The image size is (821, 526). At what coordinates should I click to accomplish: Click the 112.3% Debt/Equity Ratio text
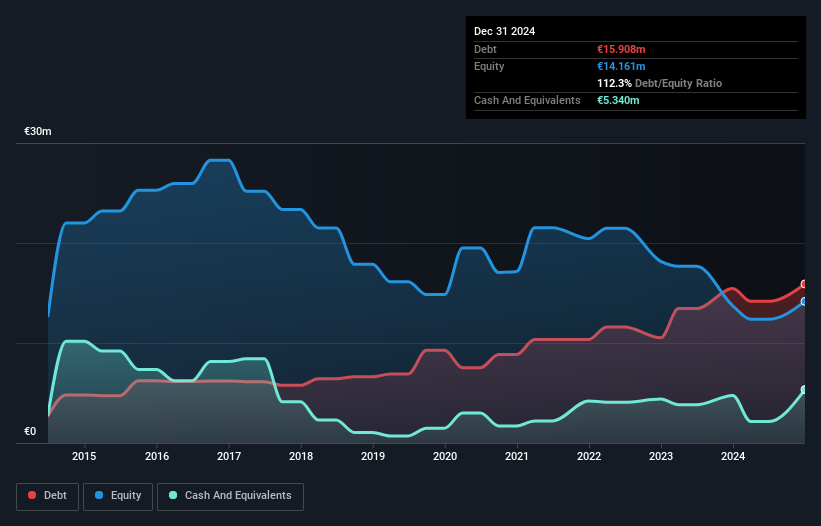tap(660, 83)
